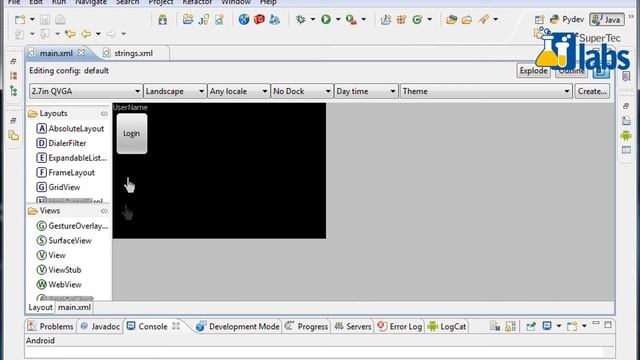Select the UserName label in layout preview

tap(130, 107)
